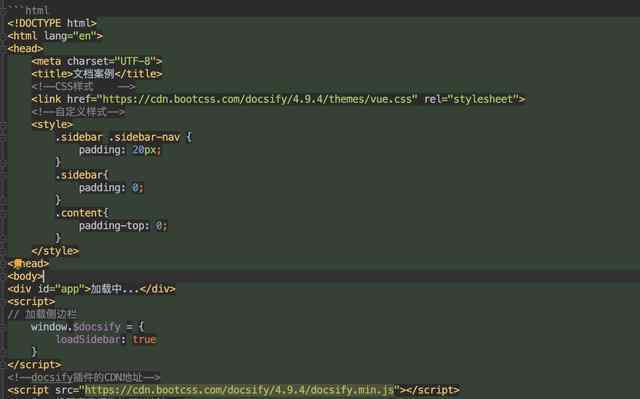640x399 pixels.
Task: Click the html language tag after the backticks
Action: [x=37, y=10]
